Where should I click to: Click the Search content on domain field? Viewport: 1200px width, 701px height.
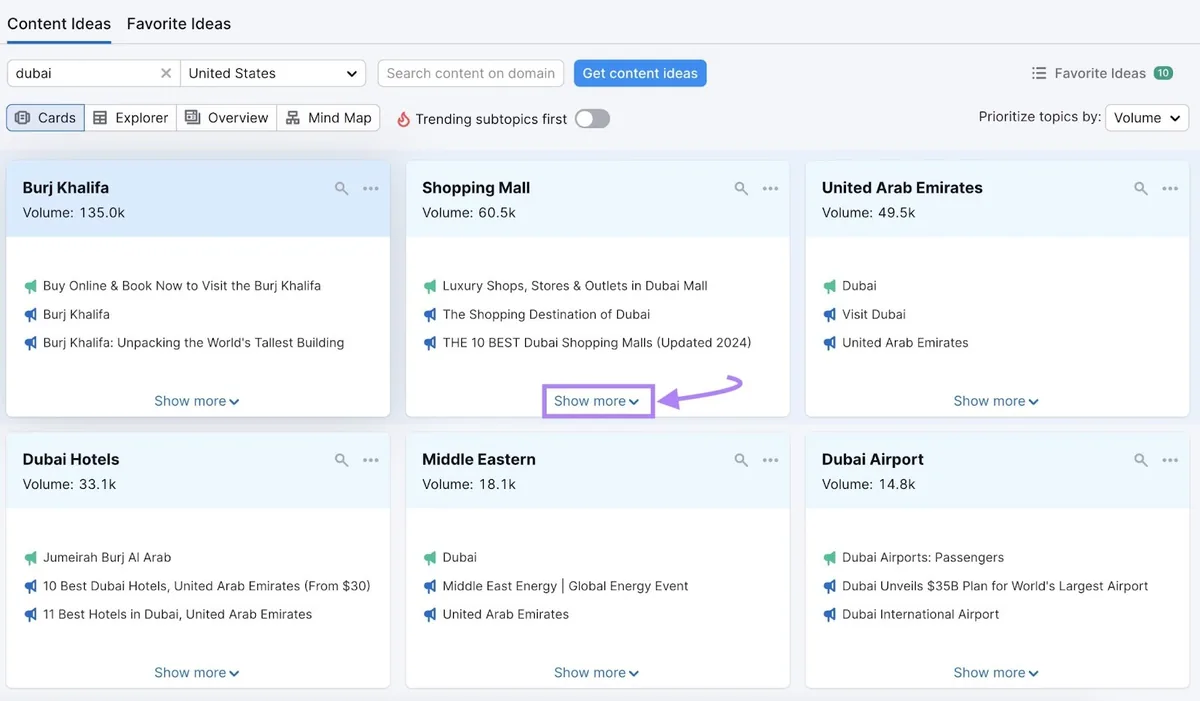click(x=471, y=73)
